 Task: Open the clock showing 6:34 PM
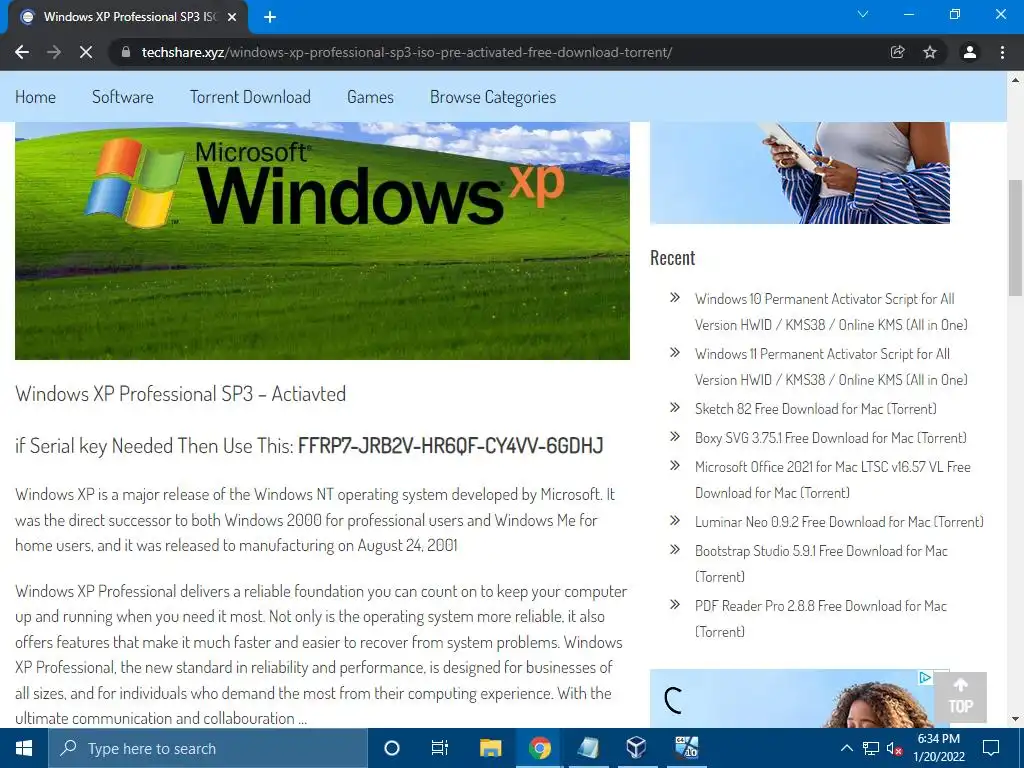(938, 748)
